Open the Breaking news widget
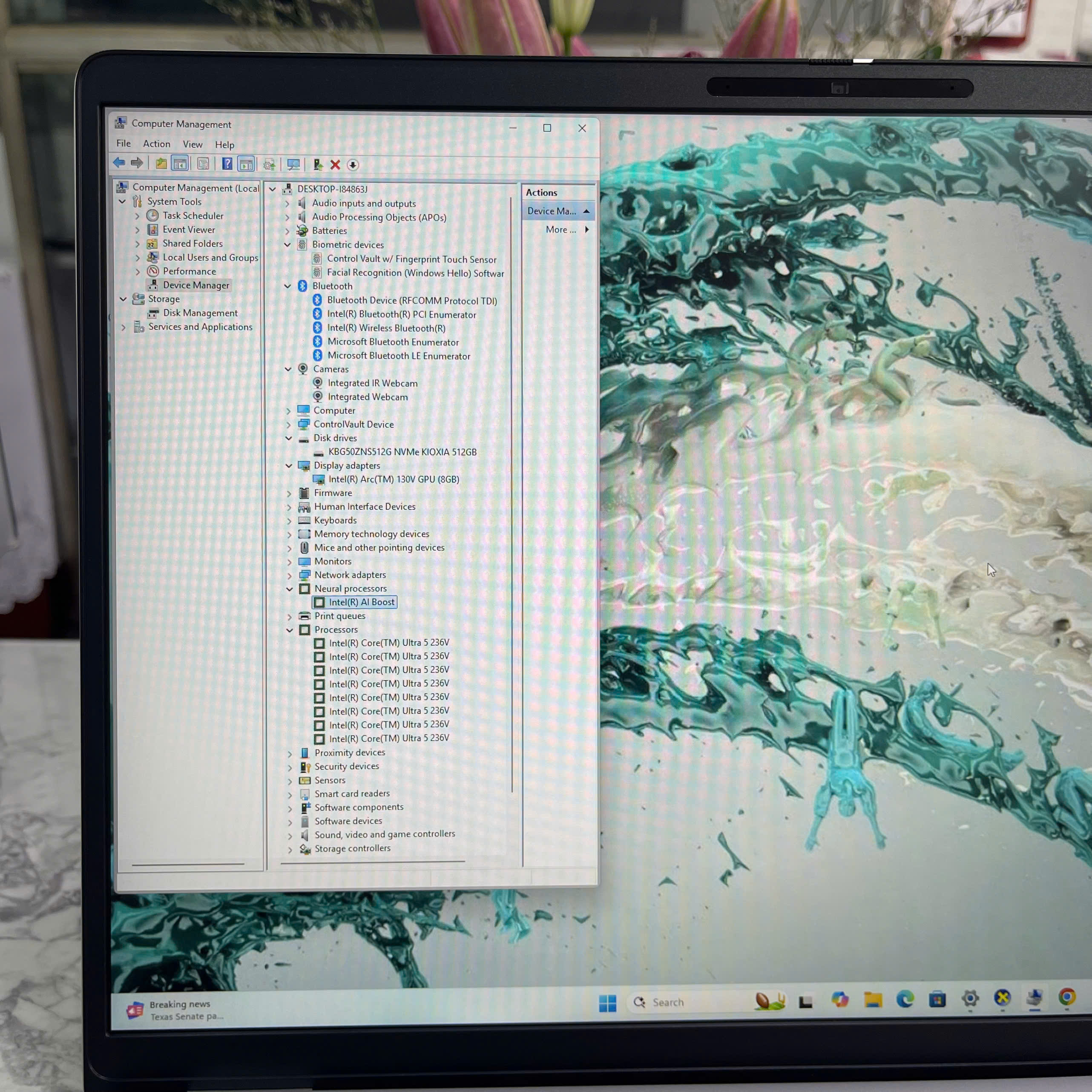This screenshot has height=1092, width=1092. 175,1010
